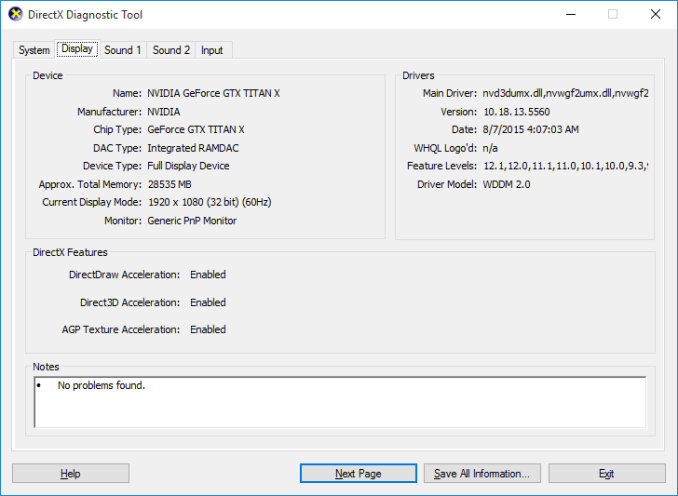Click driver version '10.18.13.5560'
The height and width of the screenshot is (496, 678).
517,112
